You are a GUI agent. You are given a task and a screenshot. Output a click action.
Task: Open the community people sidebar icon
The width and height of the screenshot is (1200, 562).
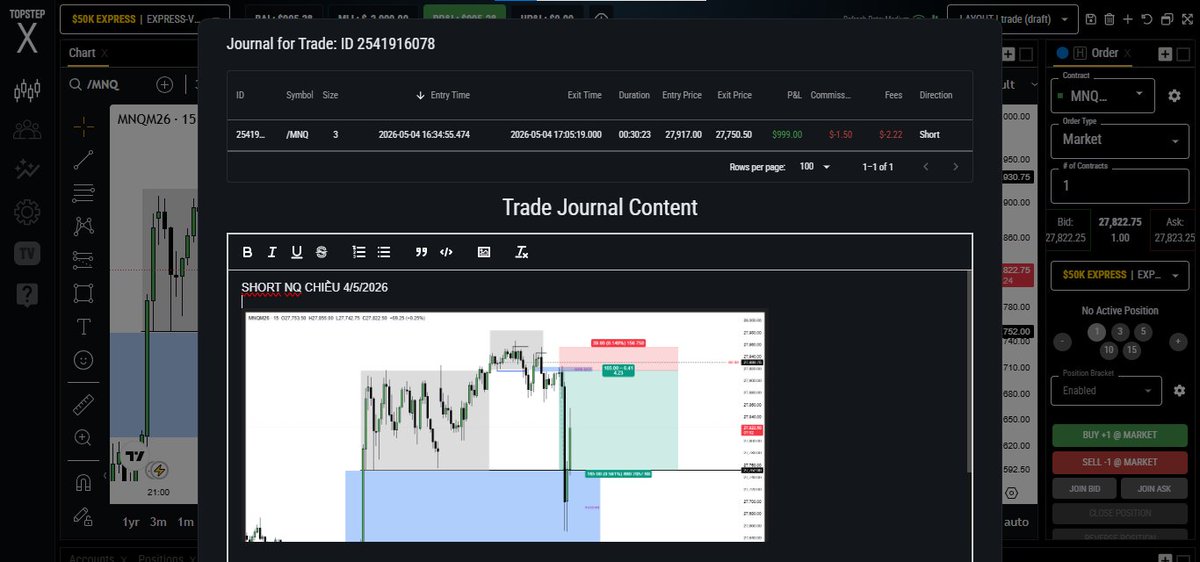point(27,130)
